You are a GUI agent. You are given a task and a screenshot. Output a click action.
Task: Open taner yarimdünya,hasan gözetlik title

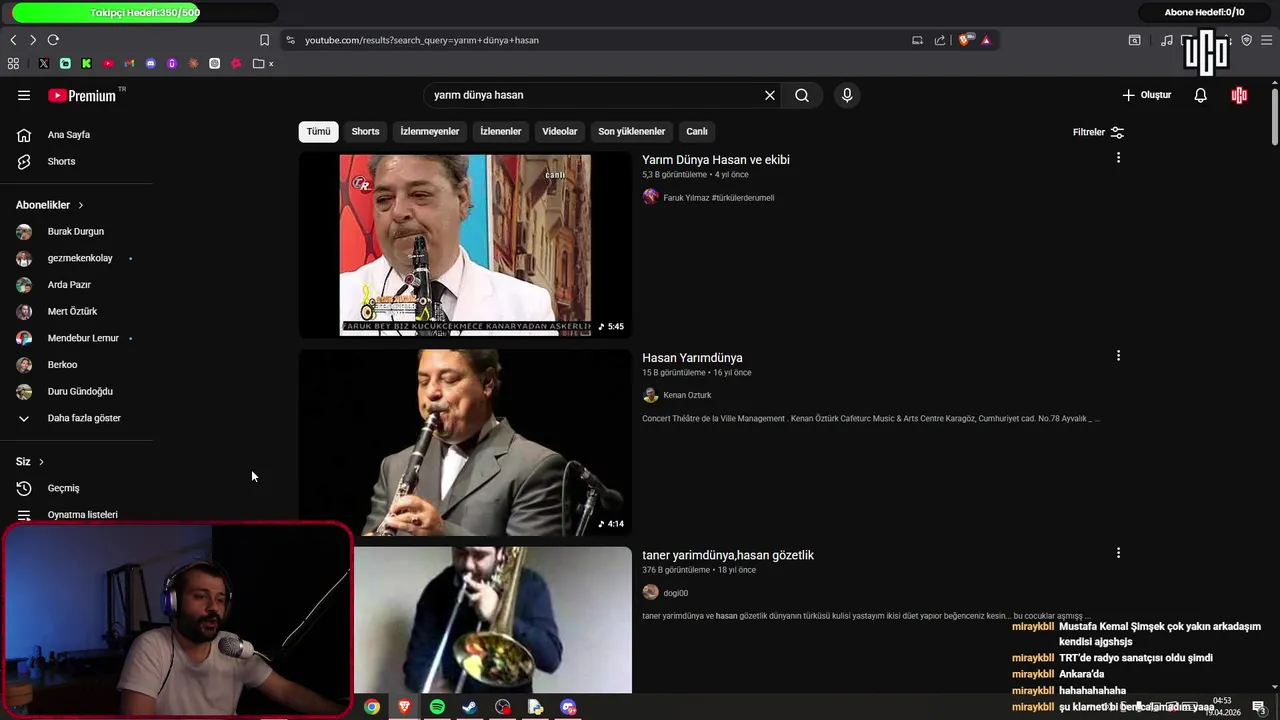coord(728,555)
